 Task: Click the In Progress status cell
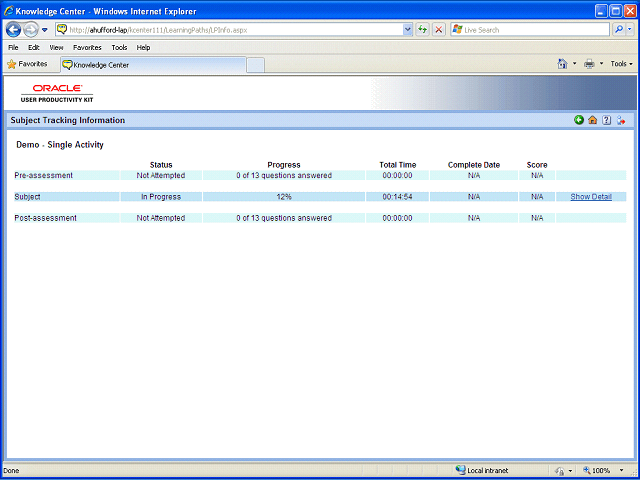(161, 197)
